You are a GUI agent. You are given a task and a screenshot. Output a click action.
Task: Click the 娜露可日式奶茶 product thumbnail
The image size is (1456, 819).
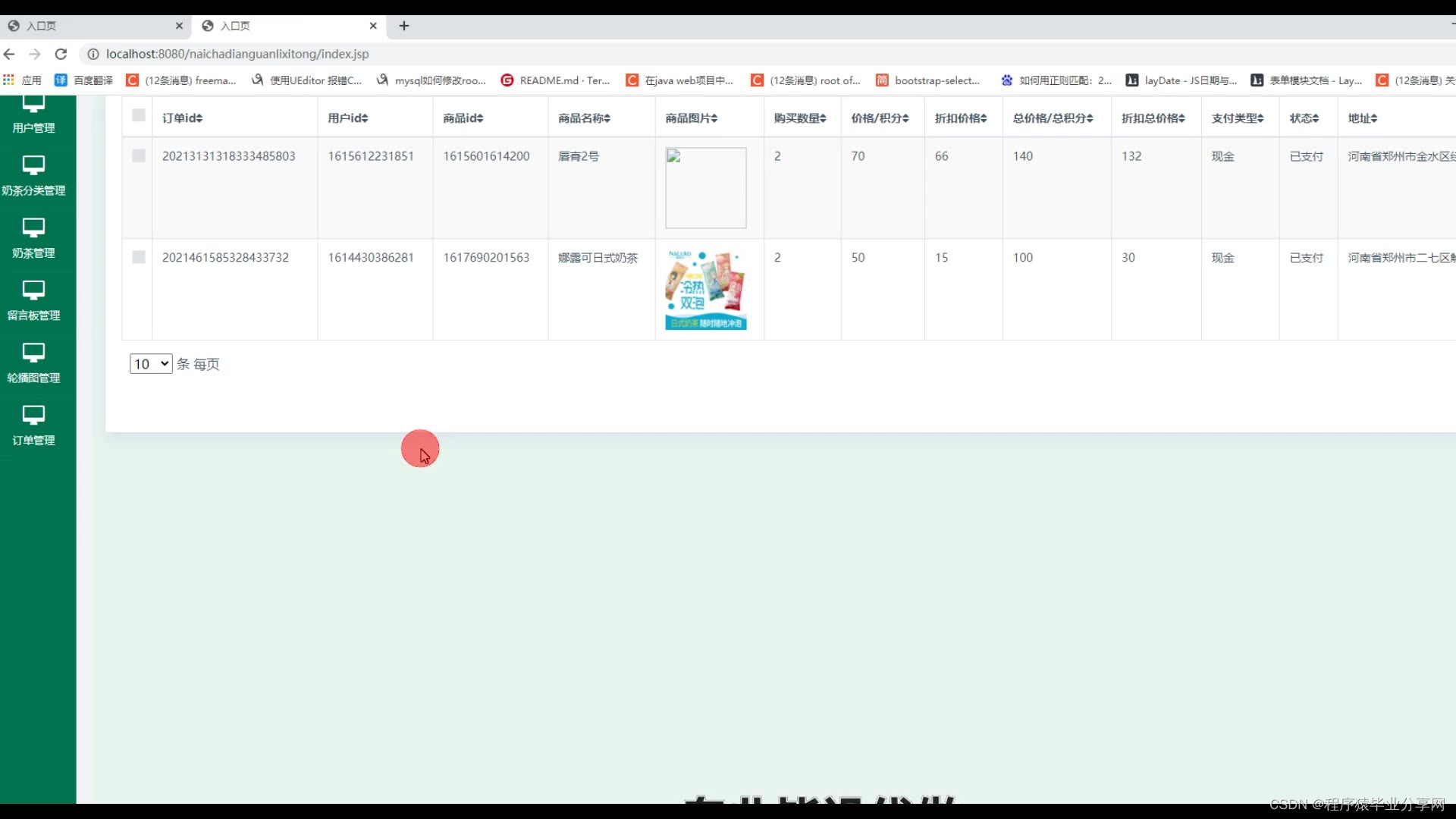706,290
